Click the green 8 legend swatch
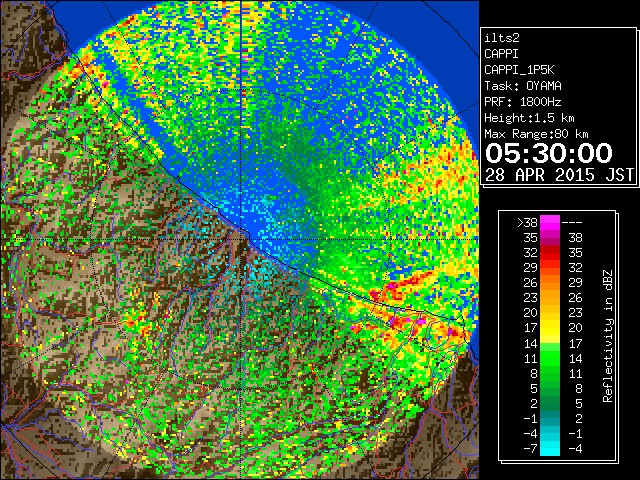The width and height of the screenshot is (640, 480). pos(550,373)
